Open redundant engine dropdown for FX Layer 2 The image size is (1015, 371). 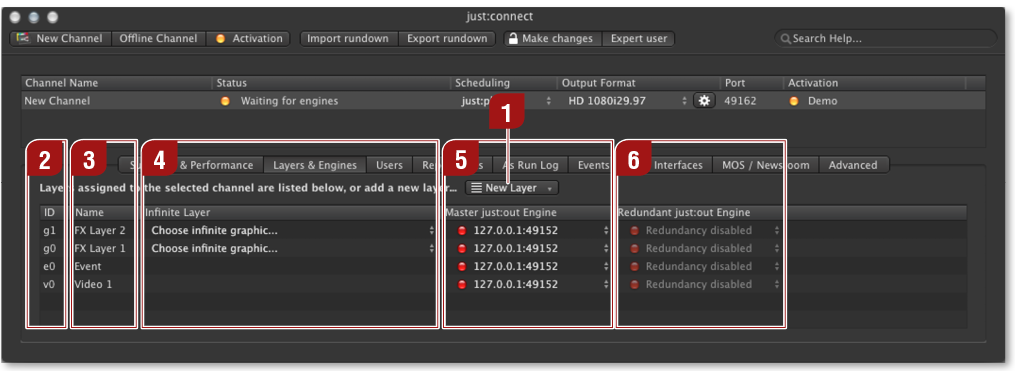coord(704,230)
